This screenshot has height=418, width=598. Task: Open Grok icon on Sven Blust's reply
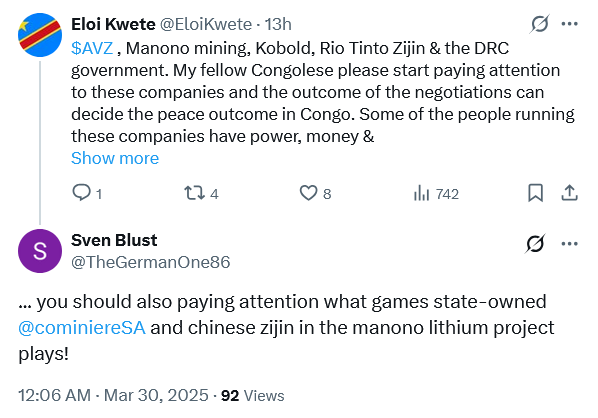point(535,243)
